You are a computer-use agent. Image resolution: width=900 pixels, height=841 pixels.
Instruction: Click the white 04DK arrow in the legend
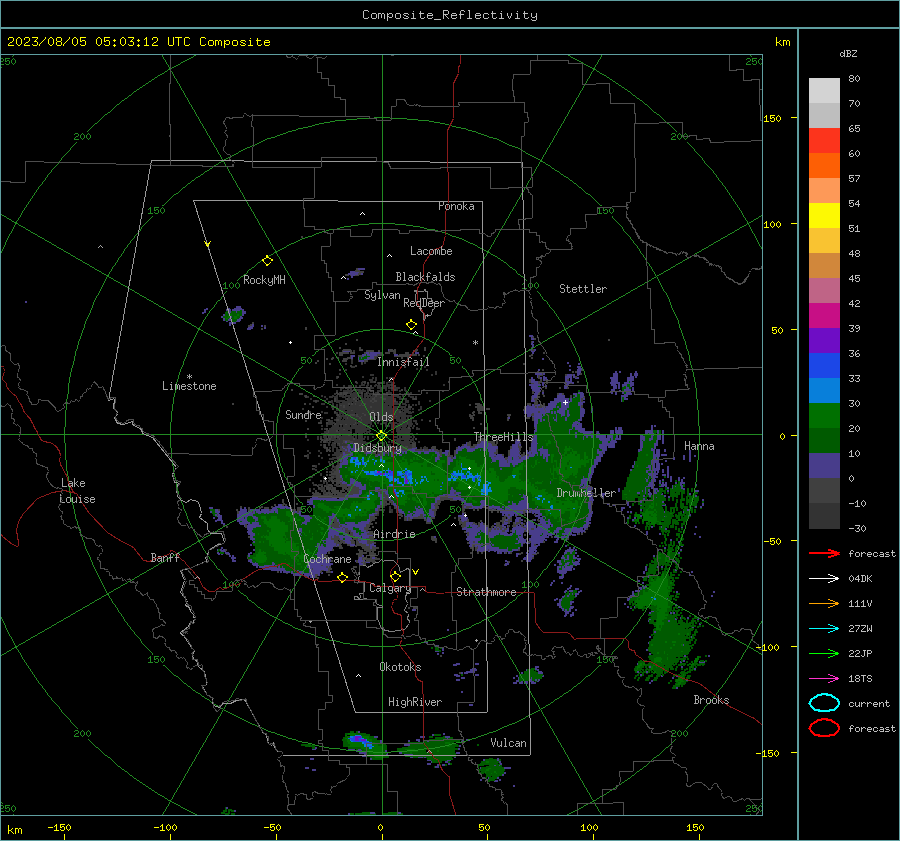click(824, 578)
